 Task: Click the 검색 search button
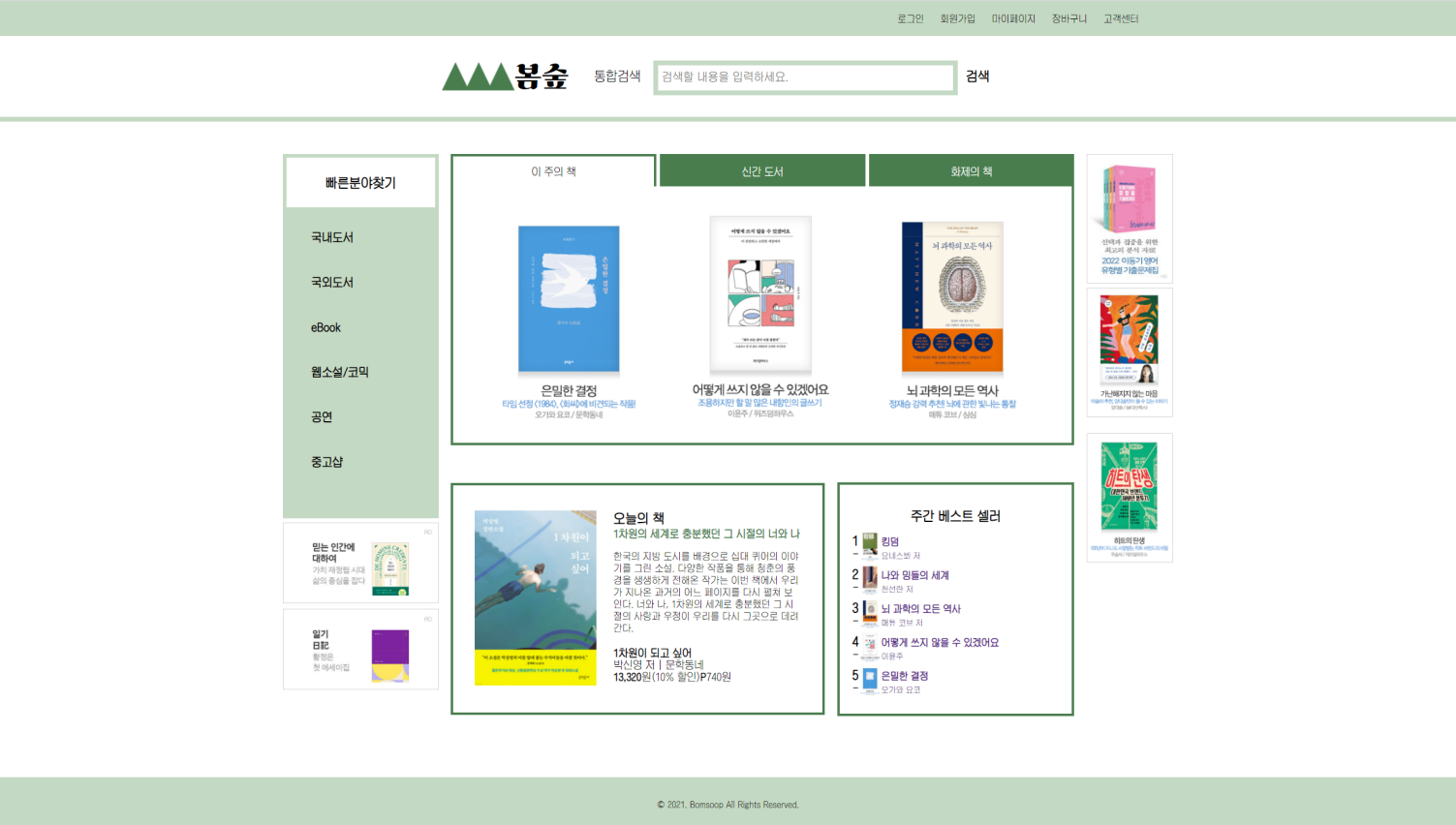tap(977, 76)
